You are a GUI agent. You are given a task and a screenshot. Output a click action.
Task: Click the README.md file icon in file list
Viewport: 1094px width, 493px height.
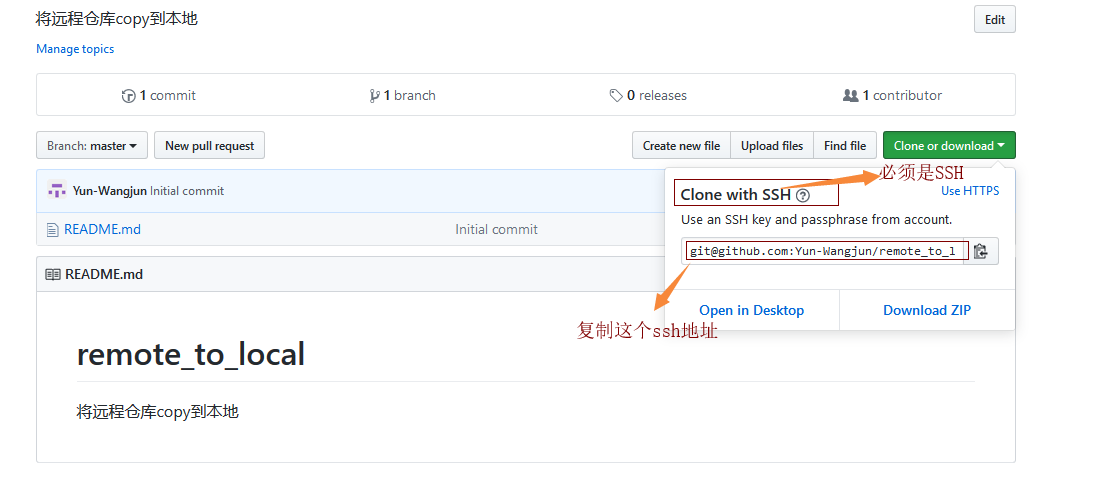pos(52,229)
